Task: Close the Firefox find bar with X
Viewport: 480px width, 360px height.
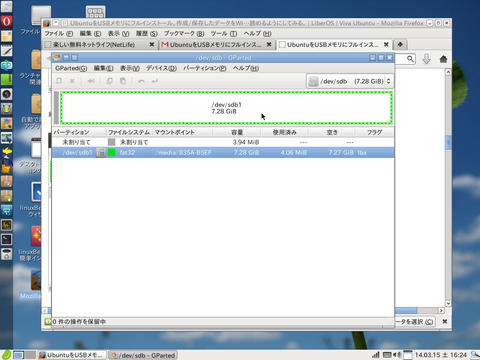Action: point(444,322)
